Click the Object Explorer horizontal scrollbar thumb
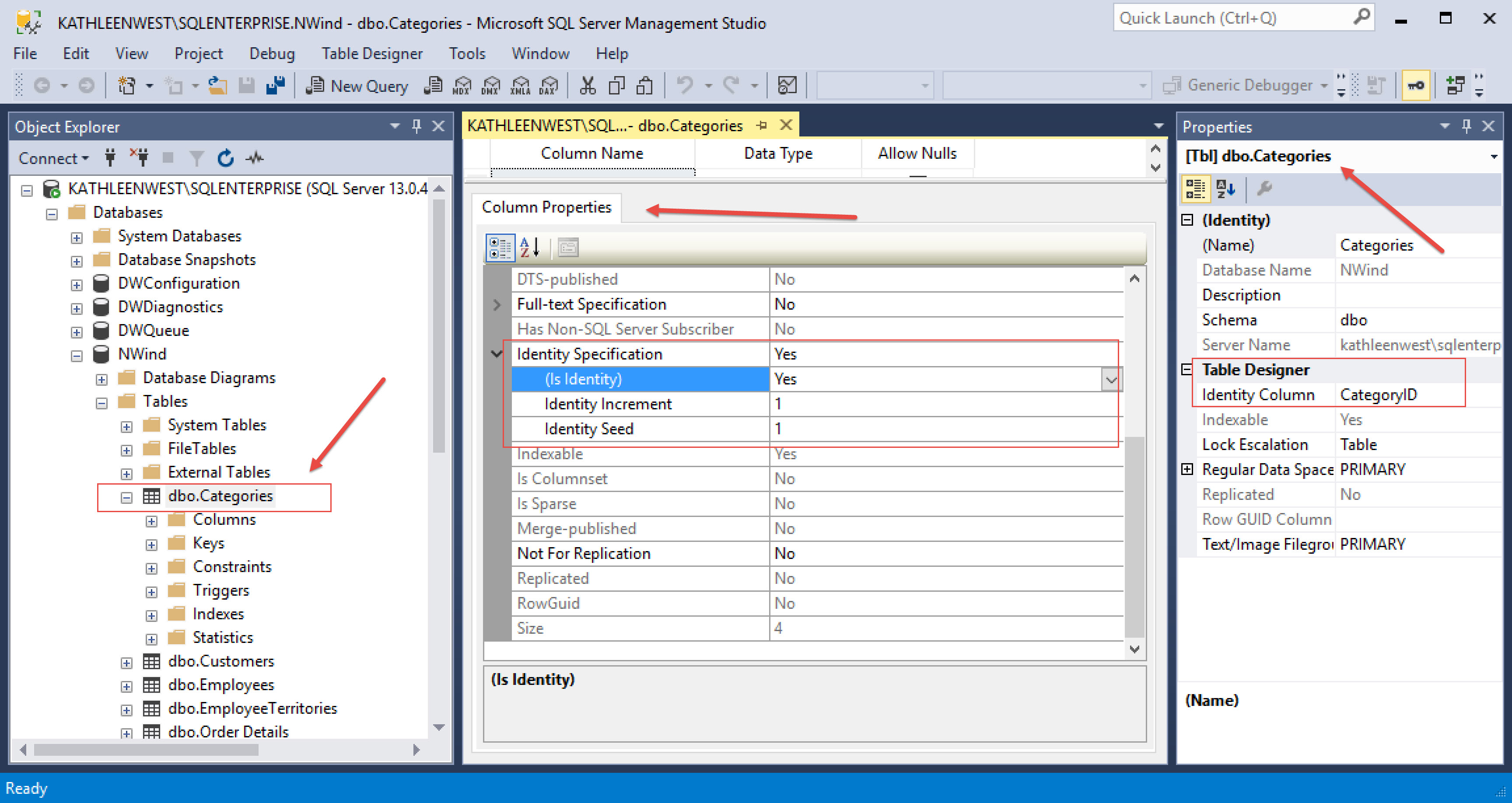Viewport: 1512px width, 803px height. [x=146, y=750]
